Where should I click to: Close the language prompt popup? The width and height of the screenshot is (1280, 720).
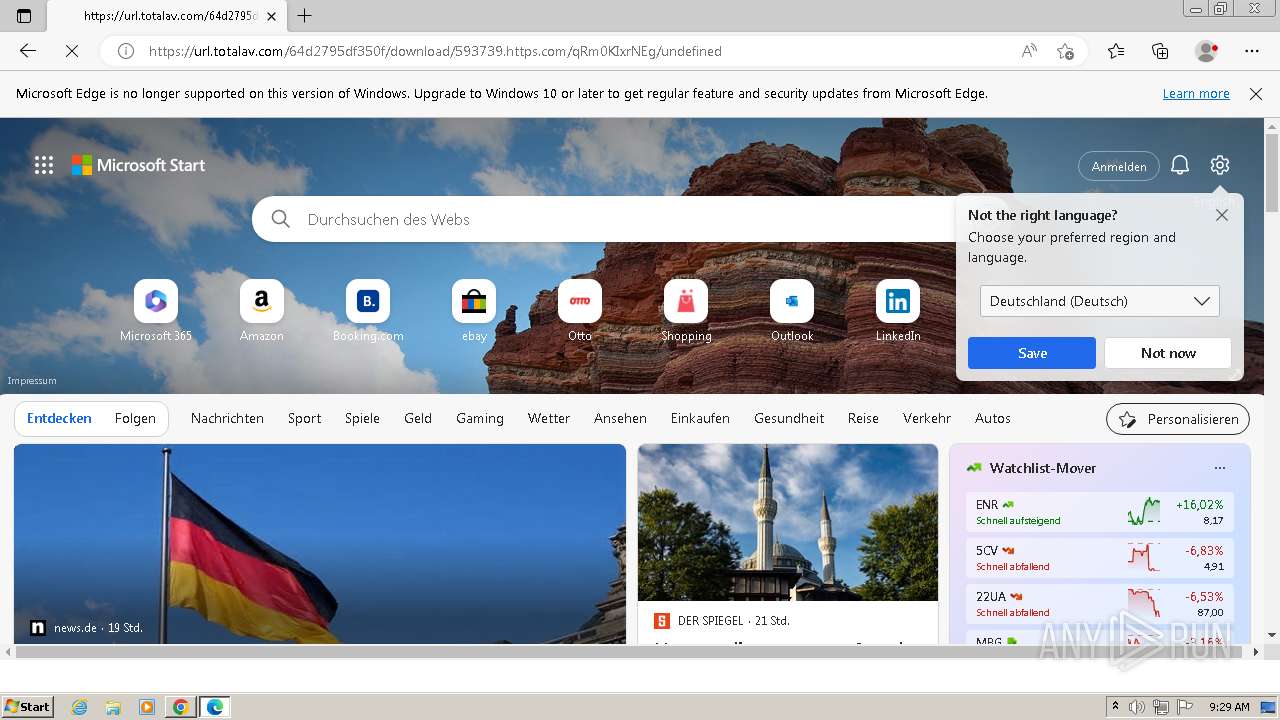pos(1222,215)
